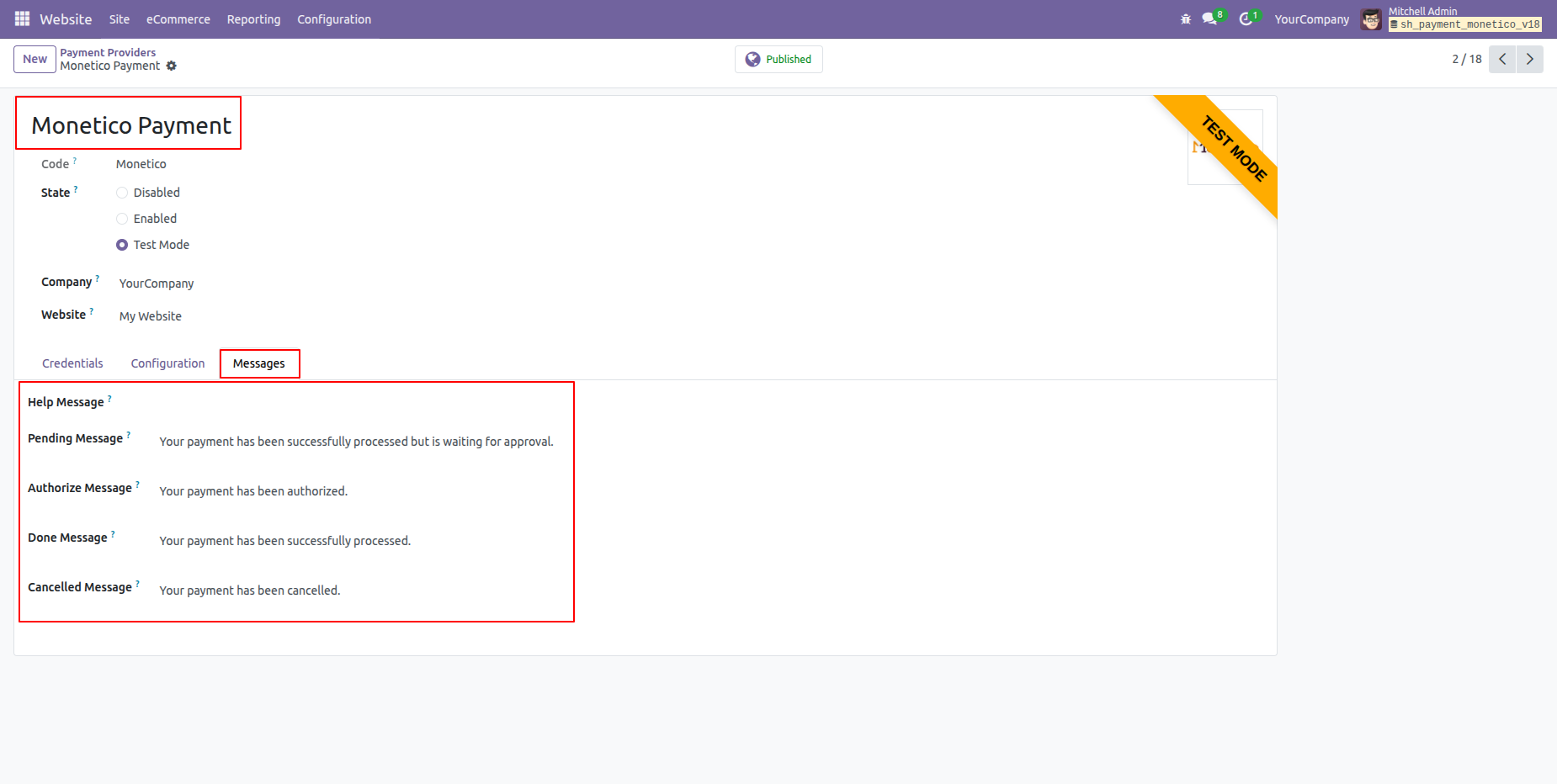Screen dimensions: 1557x784
Task: Open the Company dropdown field
Action: [x=157, y=283]
